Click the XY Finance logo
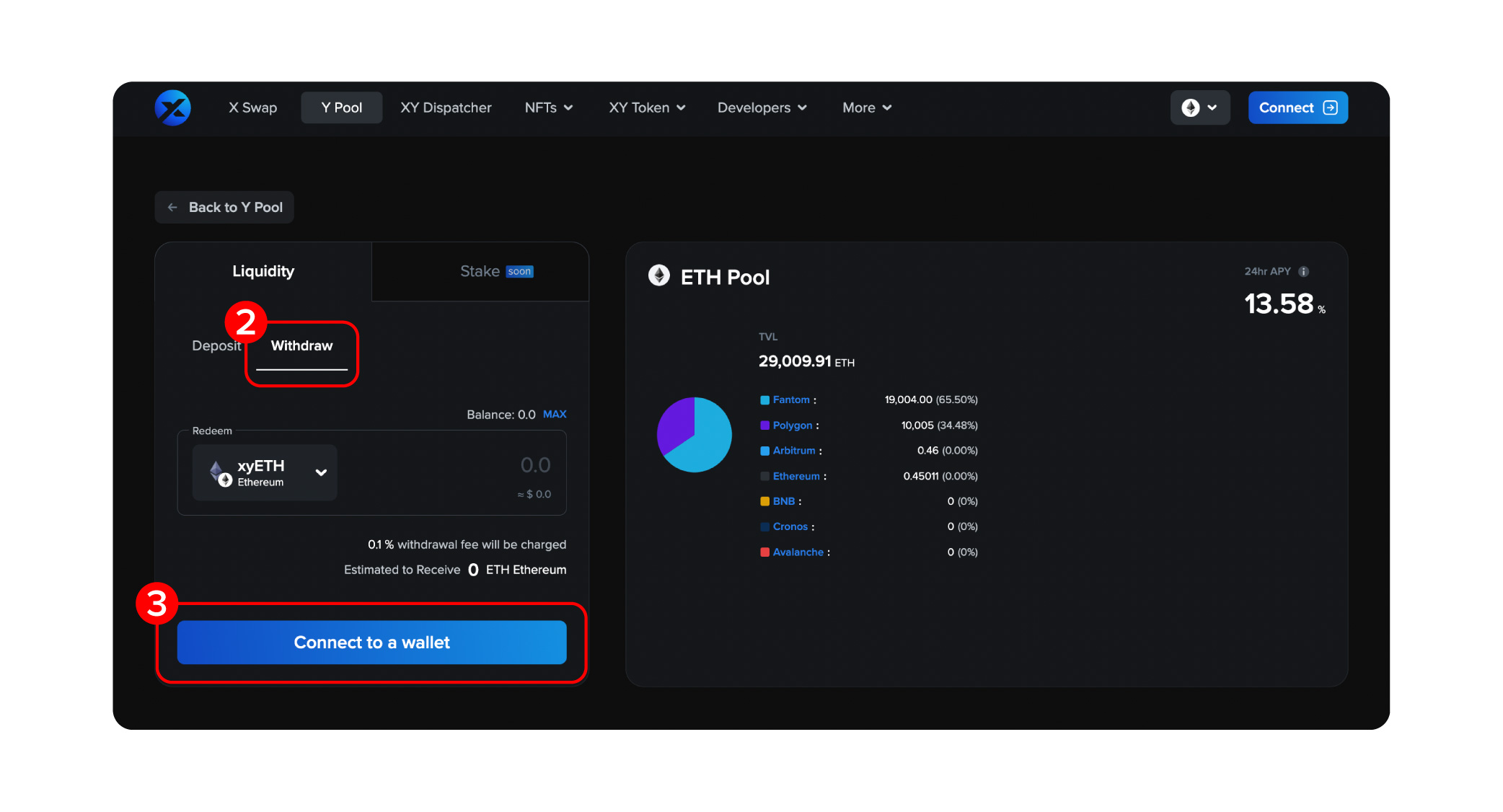 pos(172,107)
